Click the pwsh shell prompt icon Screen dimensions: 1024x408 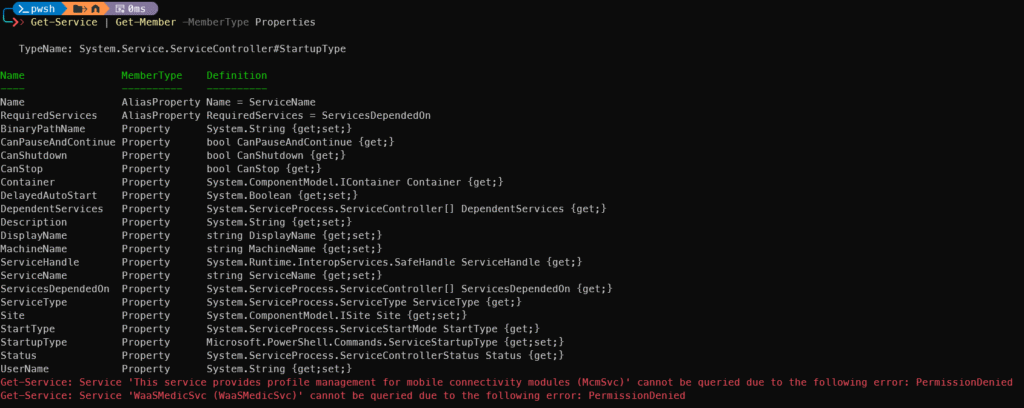click(x=24, y=8)
